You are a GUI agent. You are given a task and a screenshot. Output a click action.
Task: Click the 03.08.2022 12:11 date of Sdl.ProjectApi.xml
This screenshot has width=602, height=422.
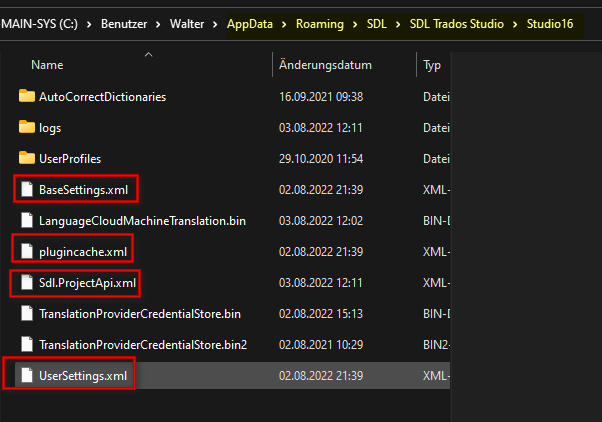321,283
